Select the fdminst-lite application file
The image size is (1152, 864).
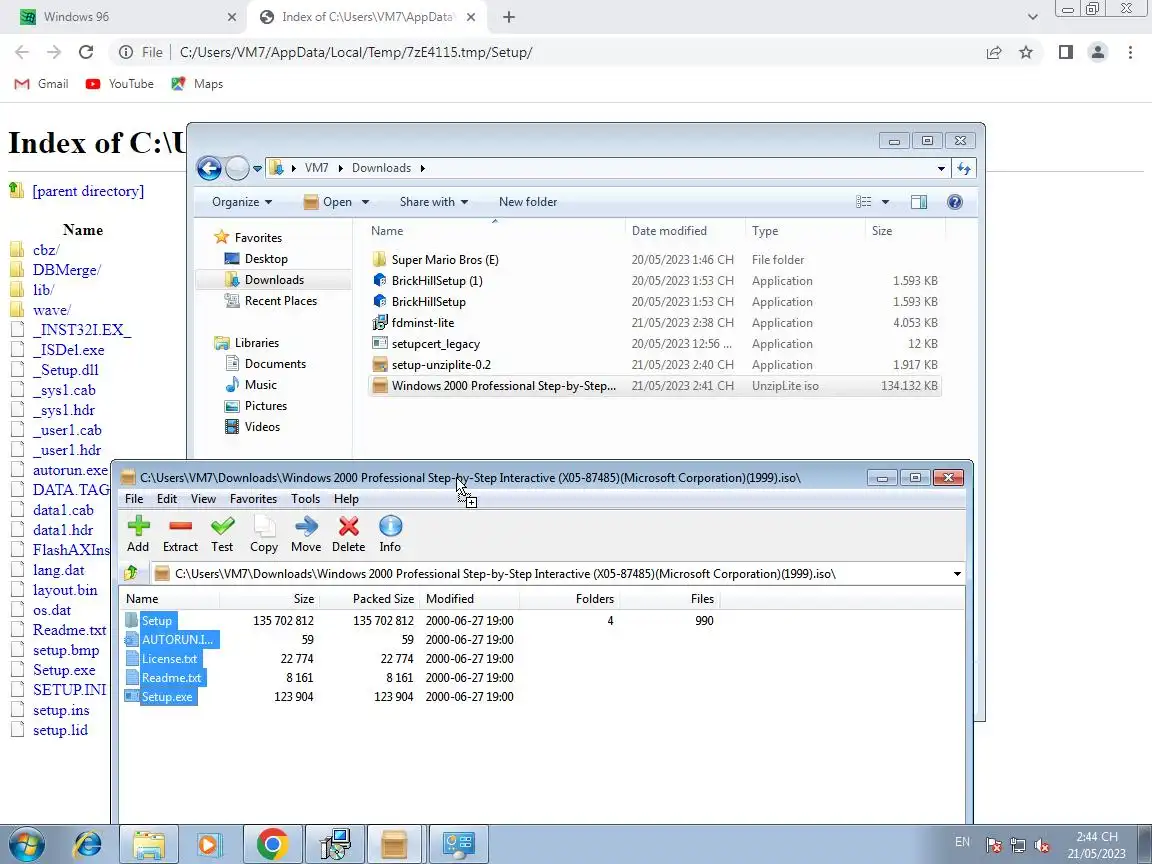422,323
